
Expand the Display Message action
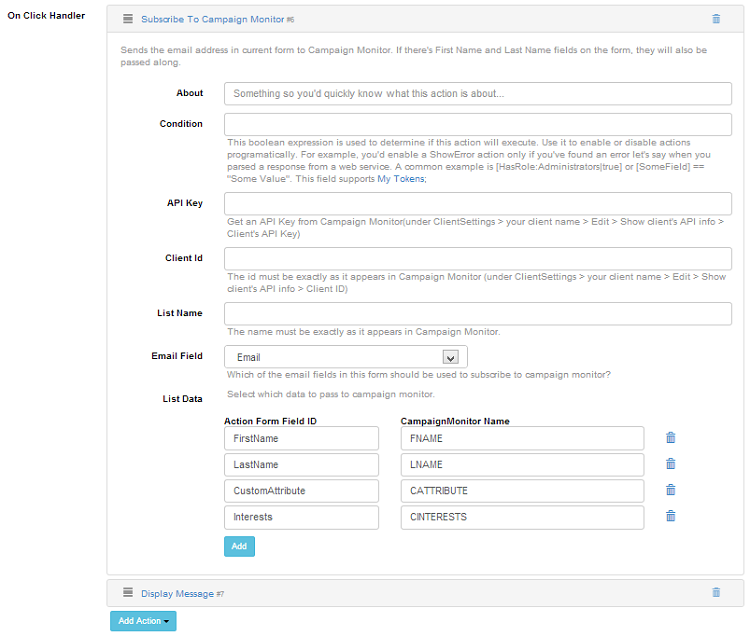pos(177,593)
